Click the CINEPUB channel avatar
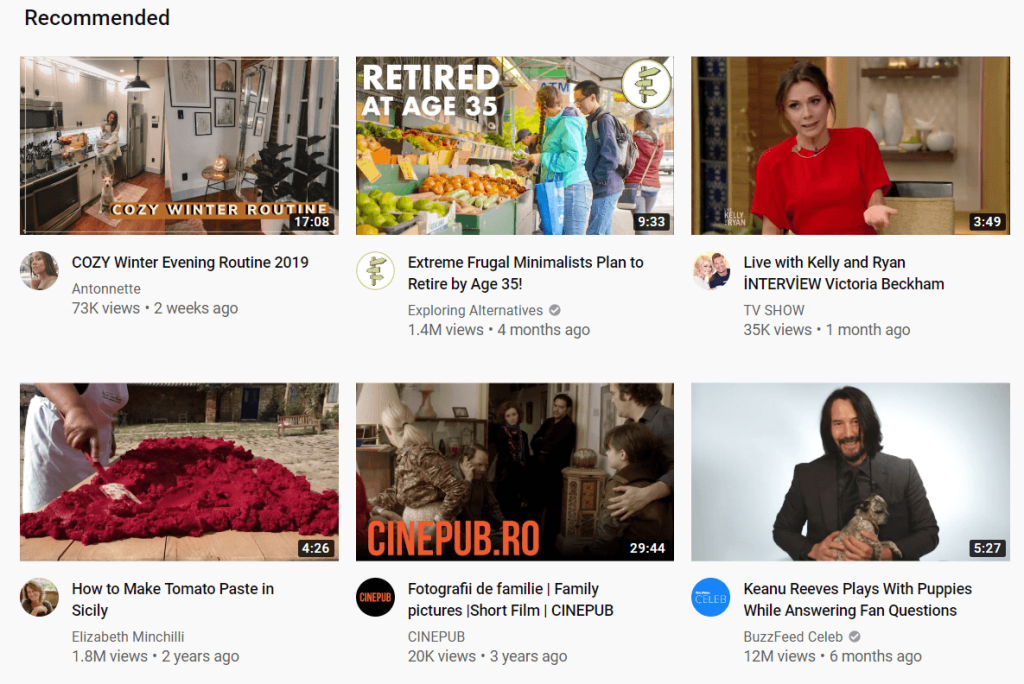Screen dimensions: 1024x684 (x=375, y=597)
